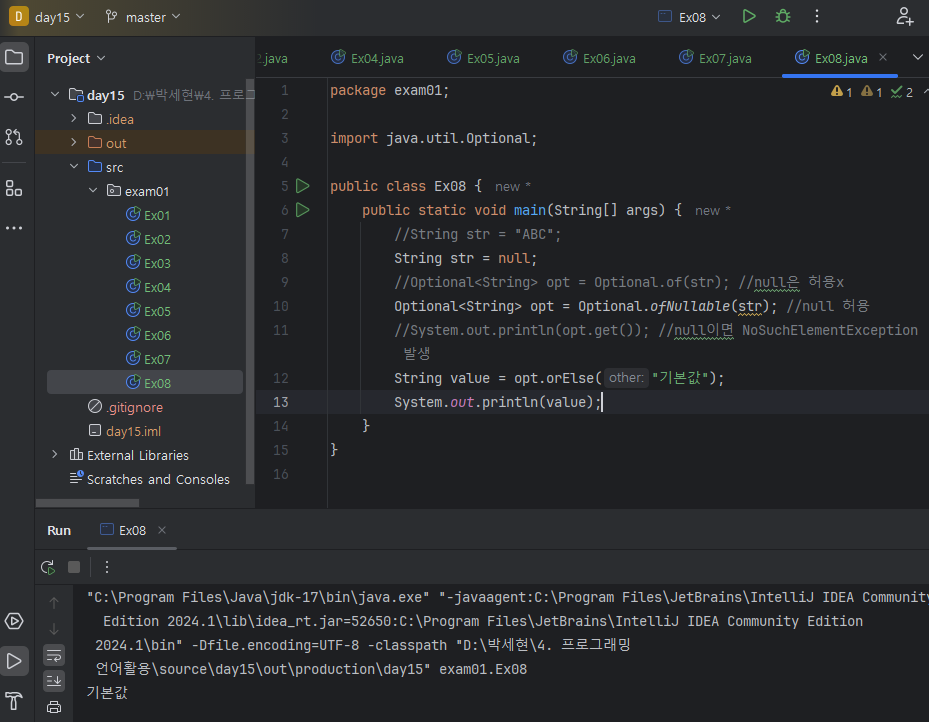Click the run gutter icon beside main method
The height and width of the screenshot is (722, 929).
click(303, 210)
